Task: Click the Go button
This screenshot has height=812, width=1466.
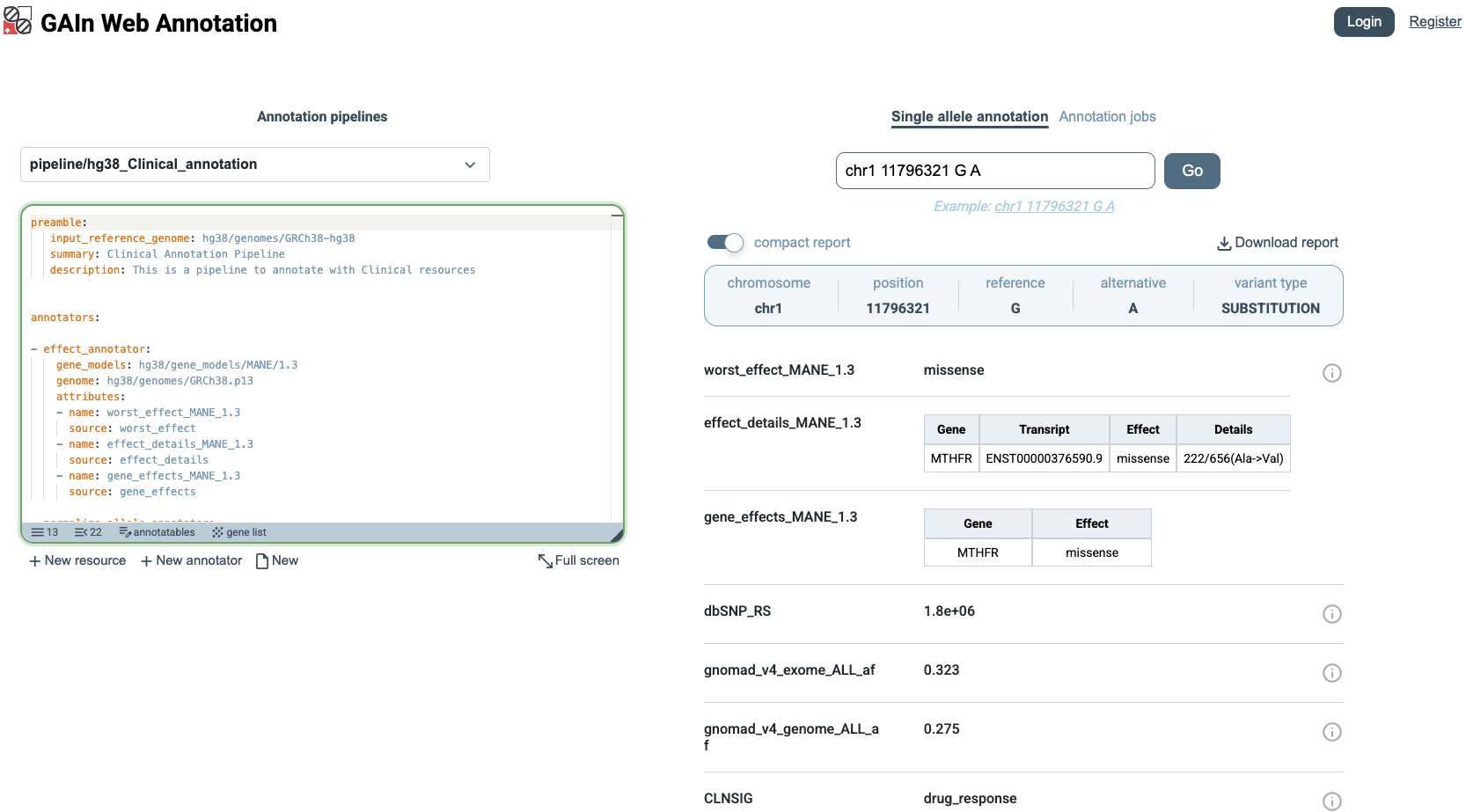Action: (1192, 171)
